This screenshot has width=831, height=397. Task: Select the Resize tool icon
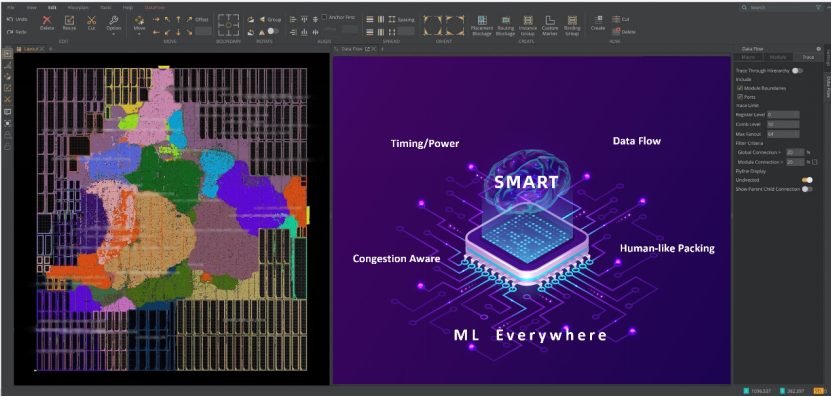[x=69, y=20]
